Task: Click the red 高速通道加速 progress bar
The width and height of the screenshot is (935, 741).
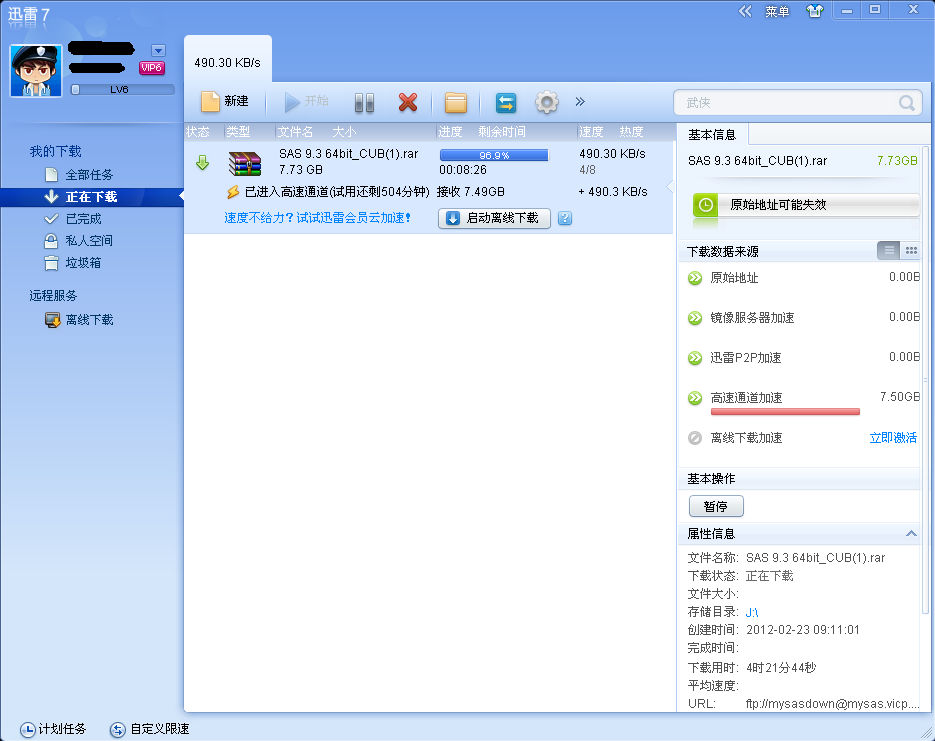Action: 785,411
